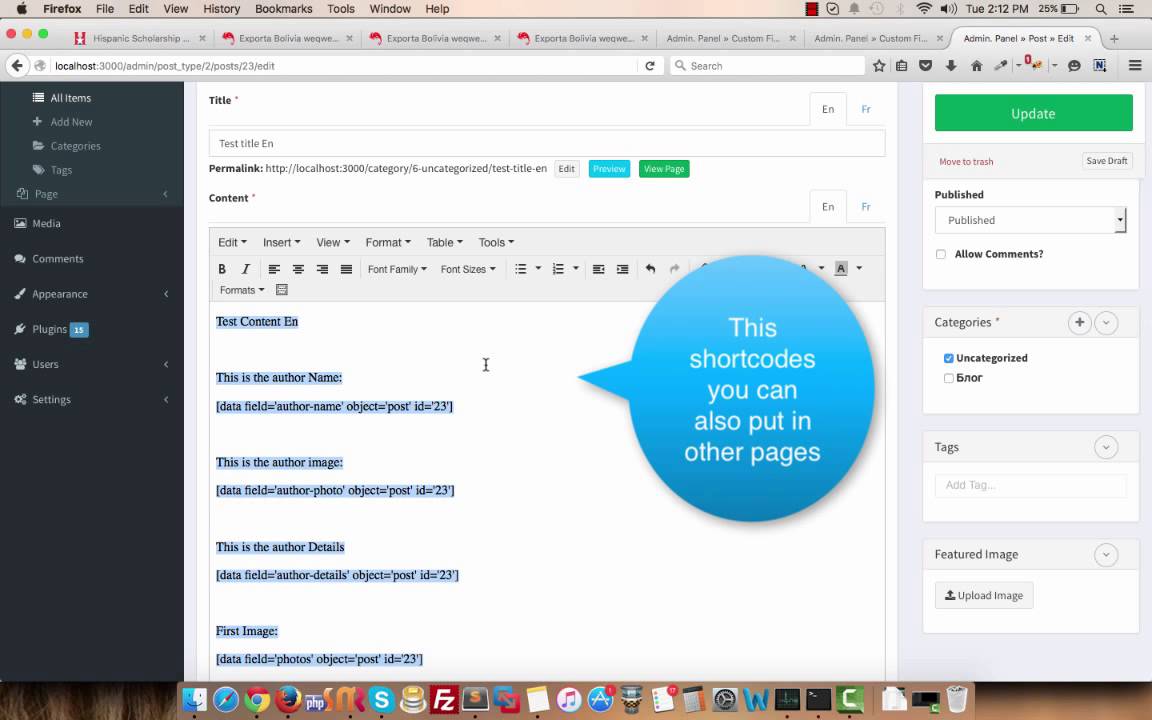This screenshot has width=1152, height=720.
Task: Align text left in editor
Action: pyautogui.click(x=274, y=269)
